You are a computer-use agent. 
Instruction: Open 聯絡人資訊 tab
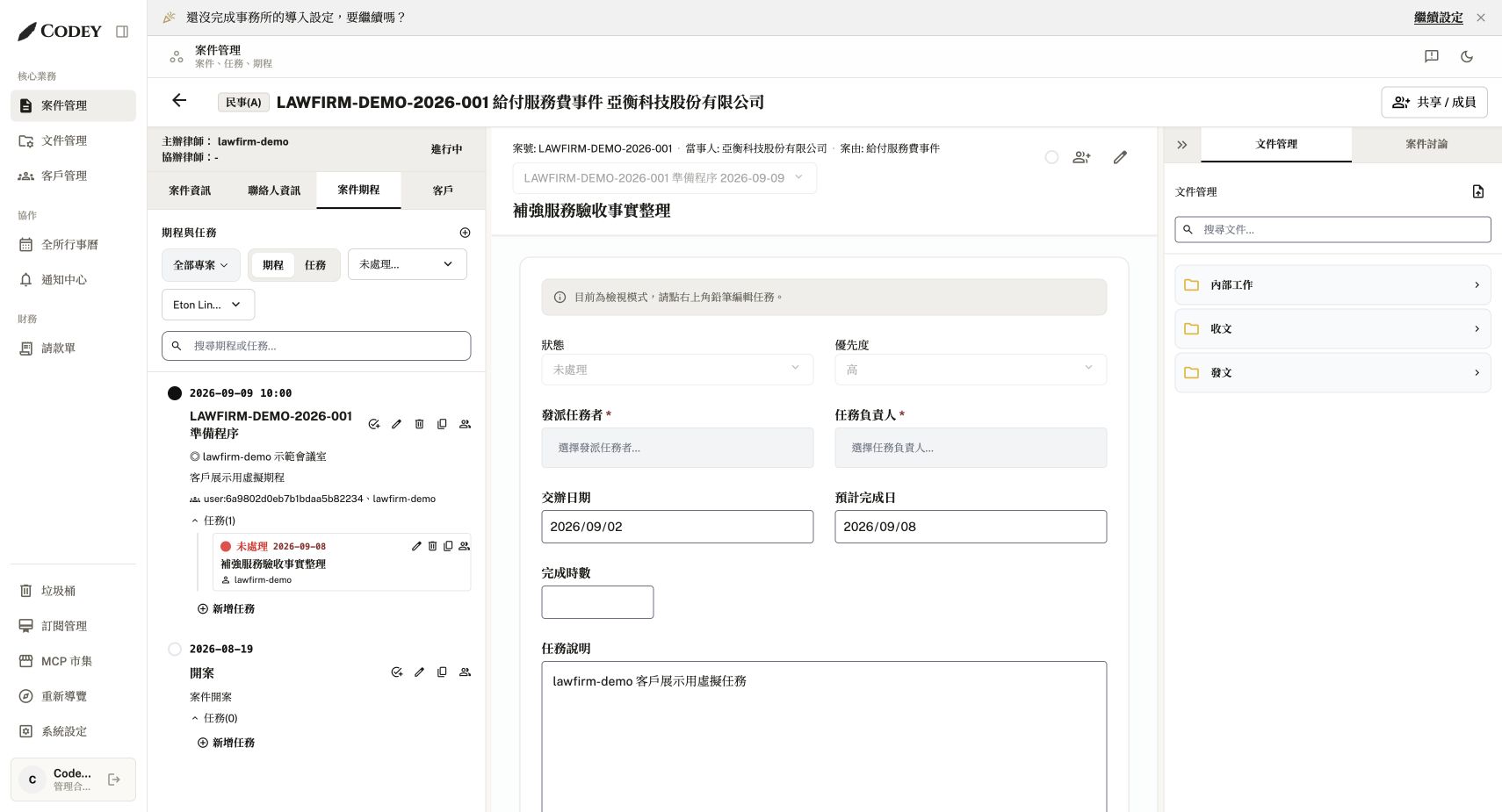pos(274,190)
